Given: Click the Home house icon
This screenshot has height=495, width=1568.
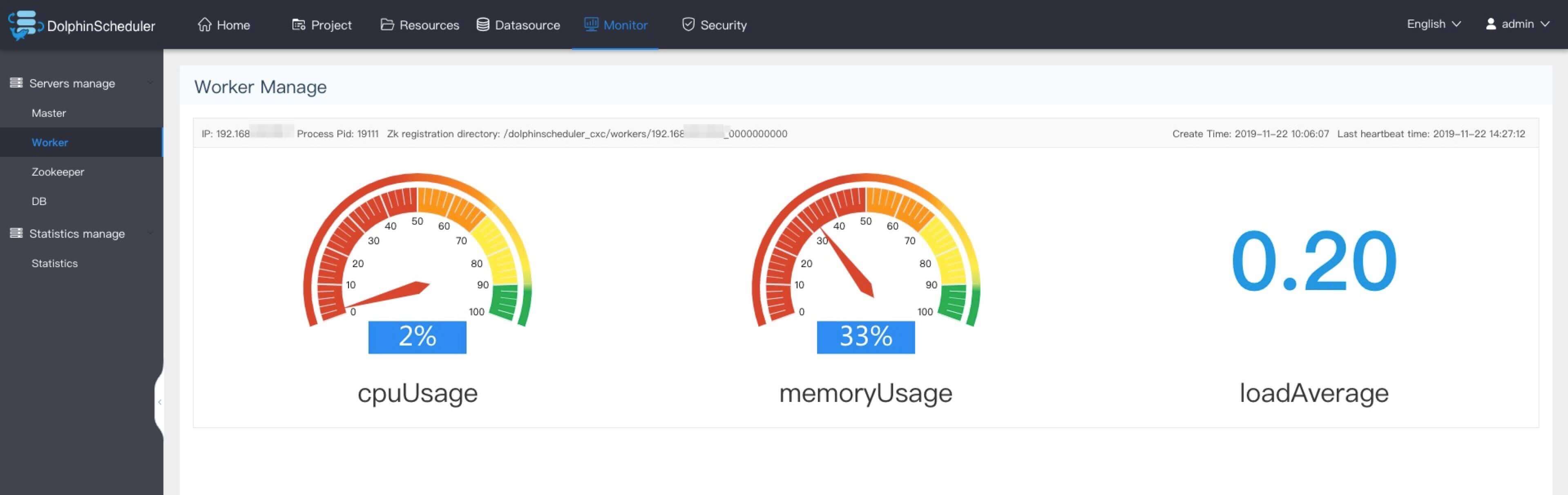Looking at the screenshot, I should click(205, 25).
